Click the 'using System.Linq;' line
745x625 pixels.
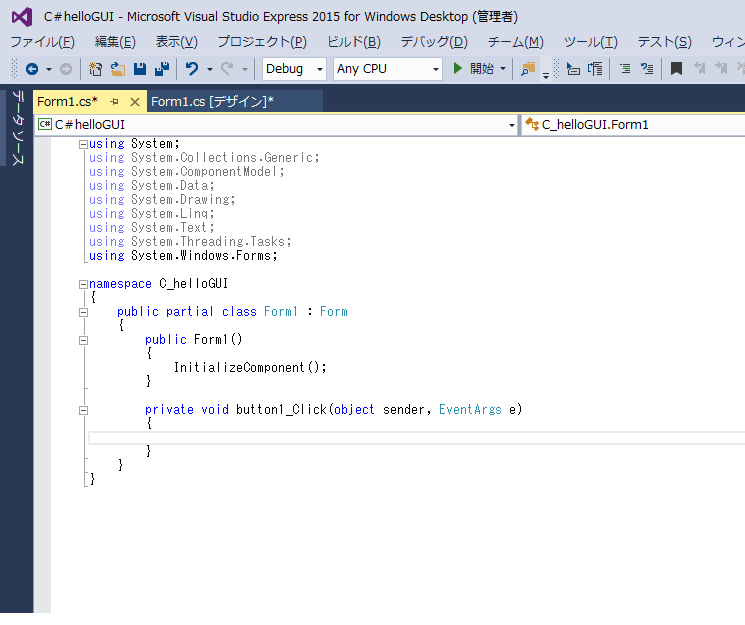click(x=152, y=214)
